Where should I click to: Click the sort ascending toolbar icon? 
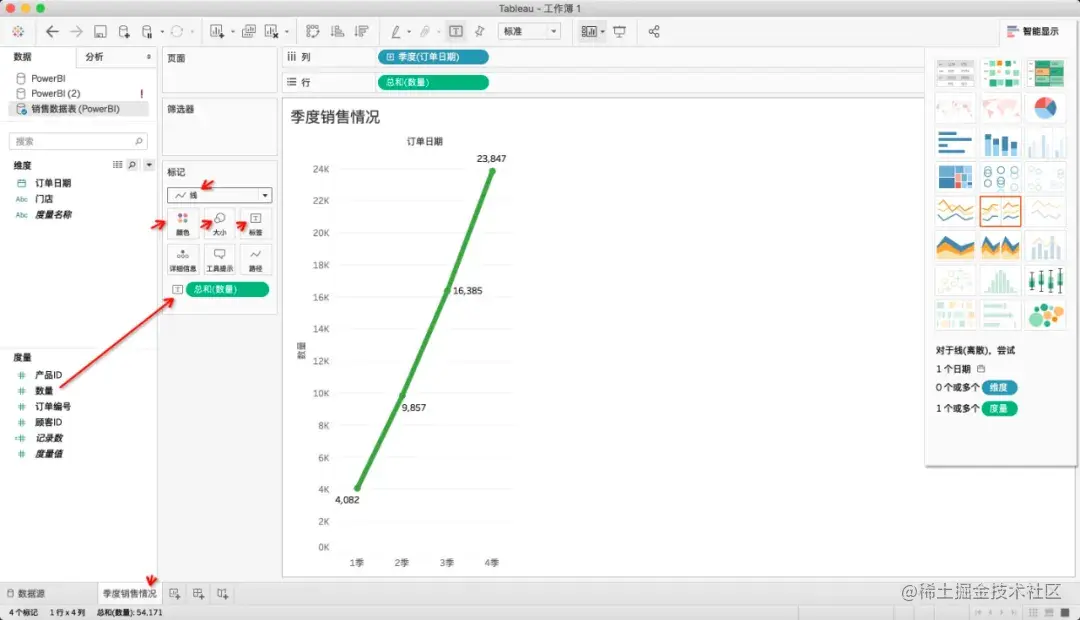pyautogui.click(x=338, y=32)
